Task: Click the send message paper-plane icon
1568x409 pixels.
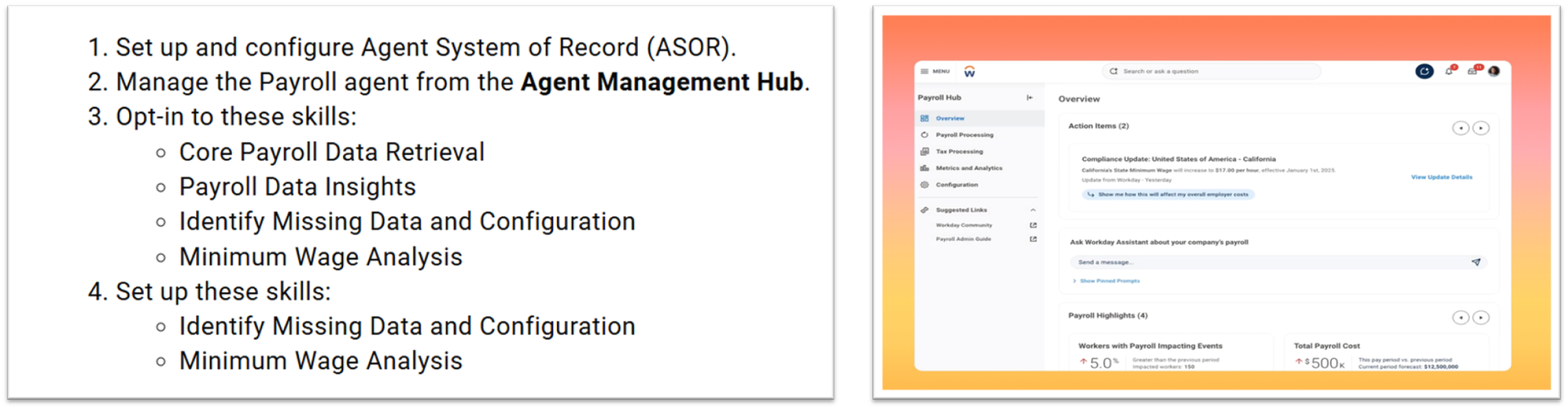Action: coord(1476,262)
